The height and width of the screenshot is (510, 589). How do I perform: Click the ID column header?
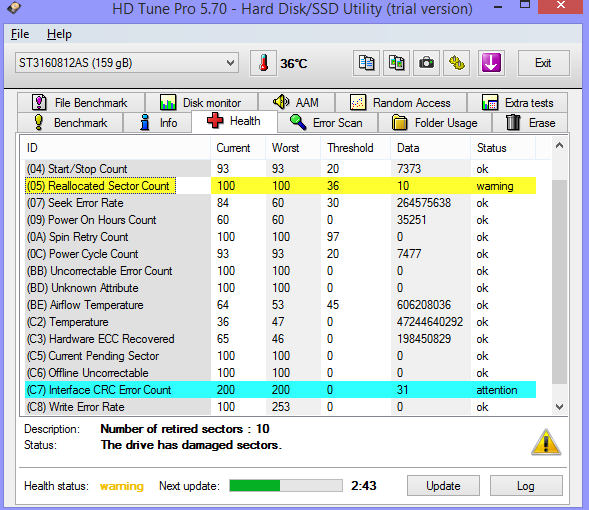pos(116,148)
